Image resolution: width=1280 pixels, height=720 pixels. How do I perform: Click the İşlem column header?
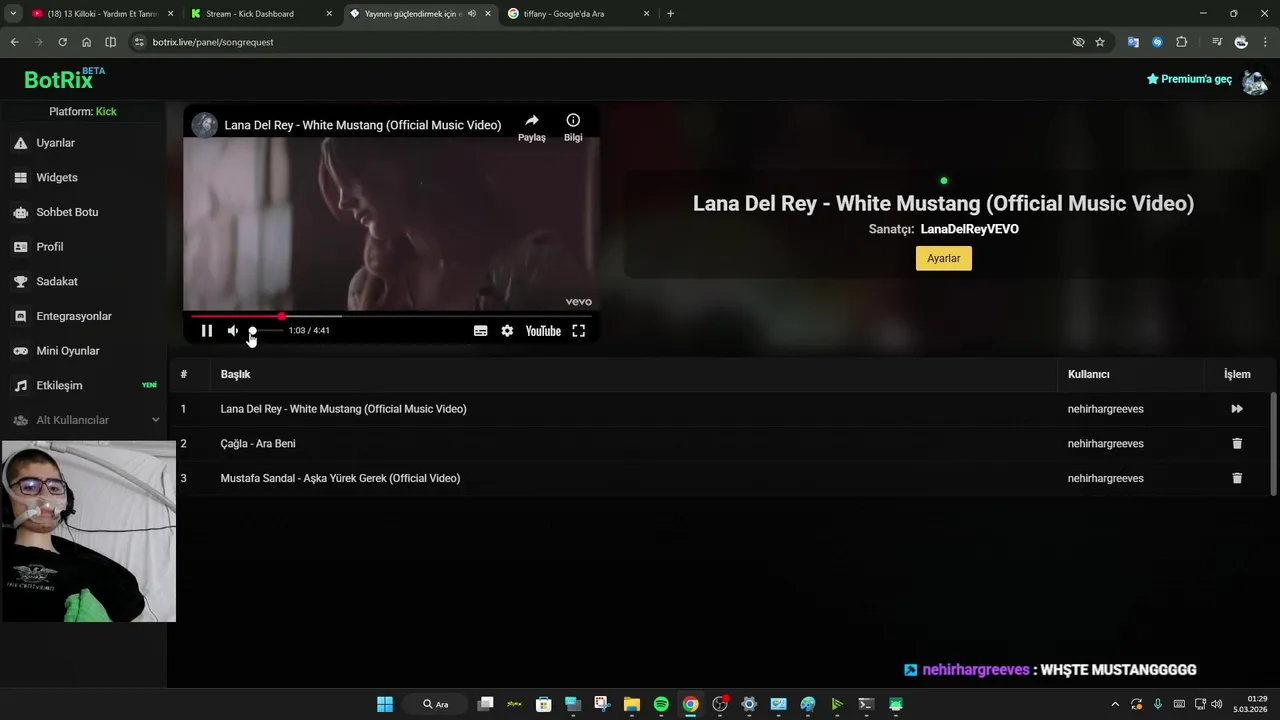pos(1237,374)
